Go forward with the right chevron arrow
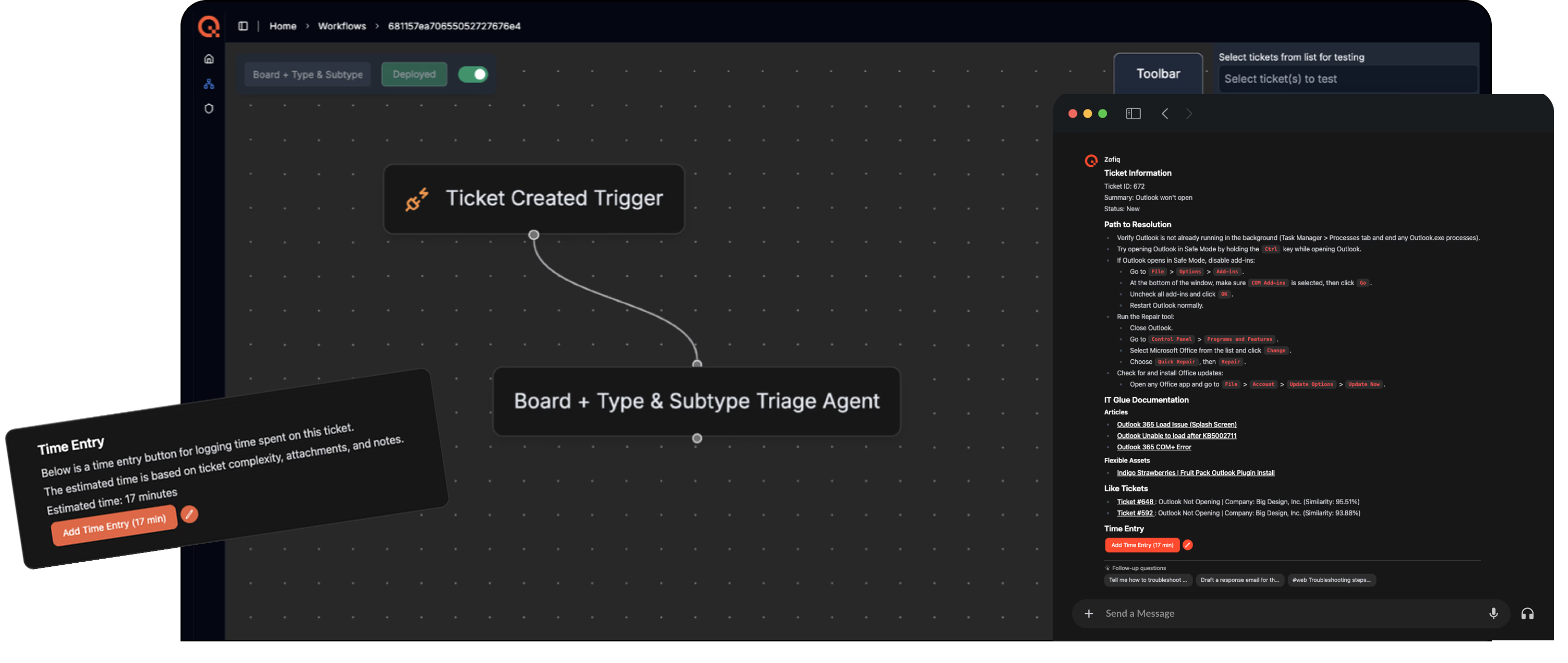 coord(1189,114)
